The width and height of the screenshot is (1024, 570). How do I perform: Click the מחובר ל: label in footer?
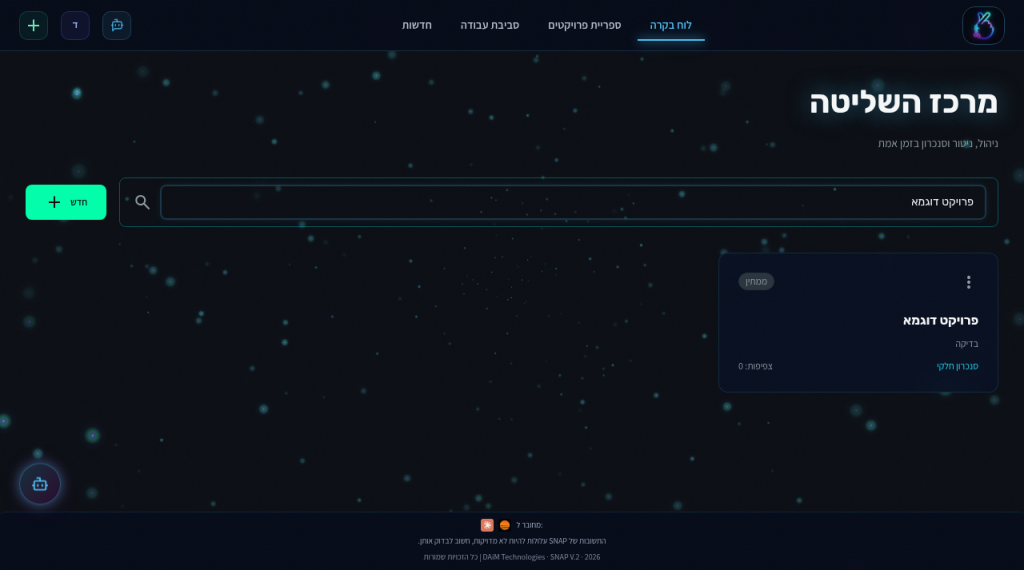(529, 525)
